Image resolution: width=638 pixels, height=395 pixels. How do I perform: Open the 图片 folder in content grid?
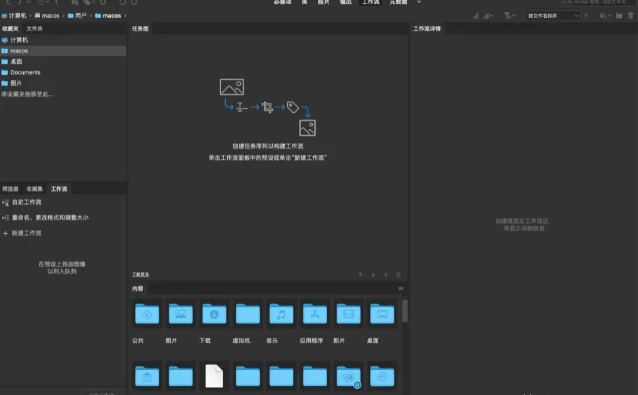point(180,314)
